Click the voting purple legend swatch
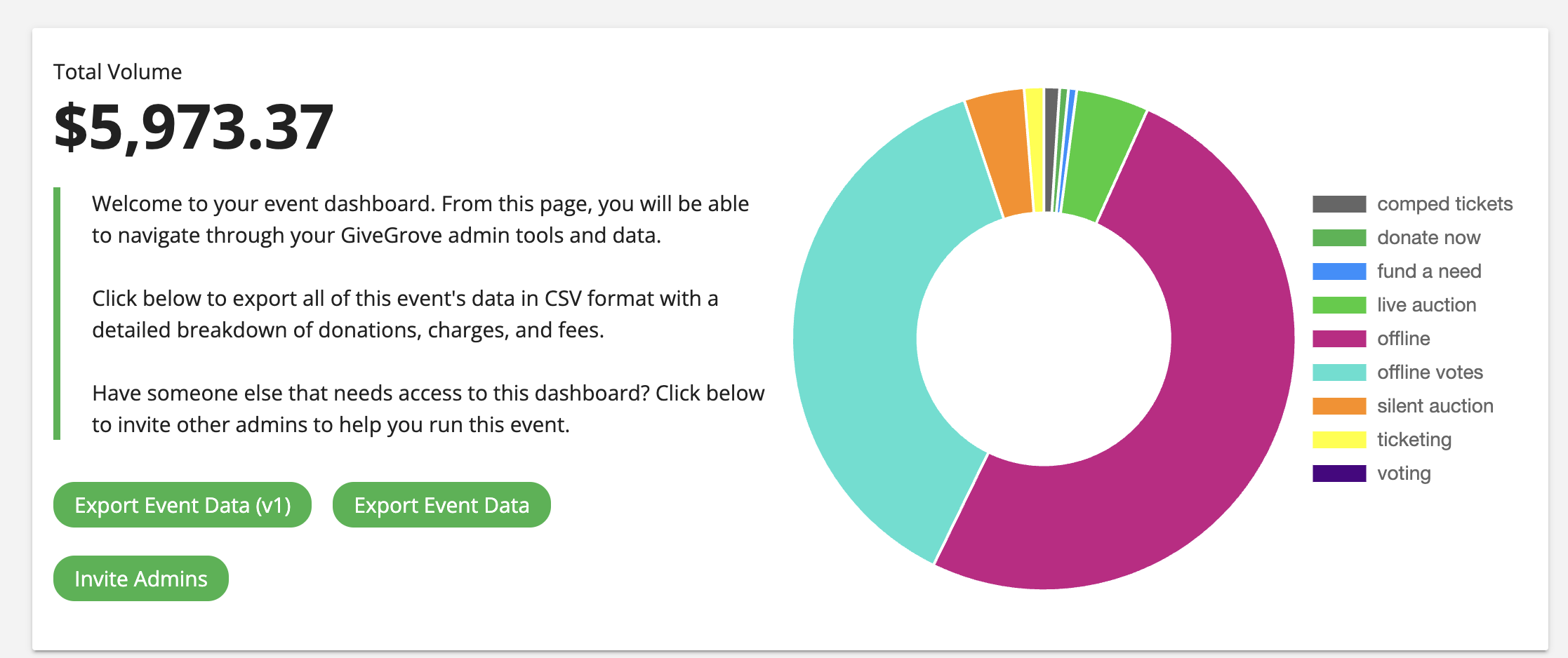Viewport: 1568px width, 658px height. coord(1339,474)
